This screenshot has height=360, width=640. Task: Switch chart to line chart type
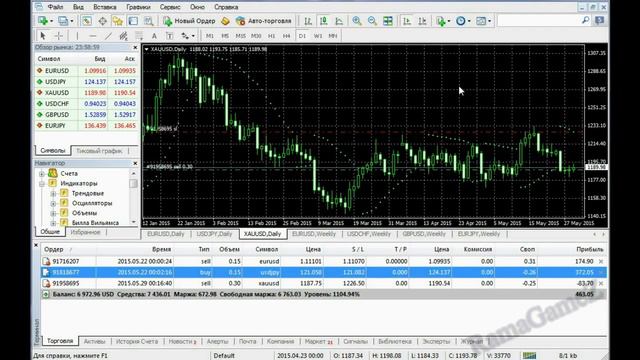pos(339,21)
